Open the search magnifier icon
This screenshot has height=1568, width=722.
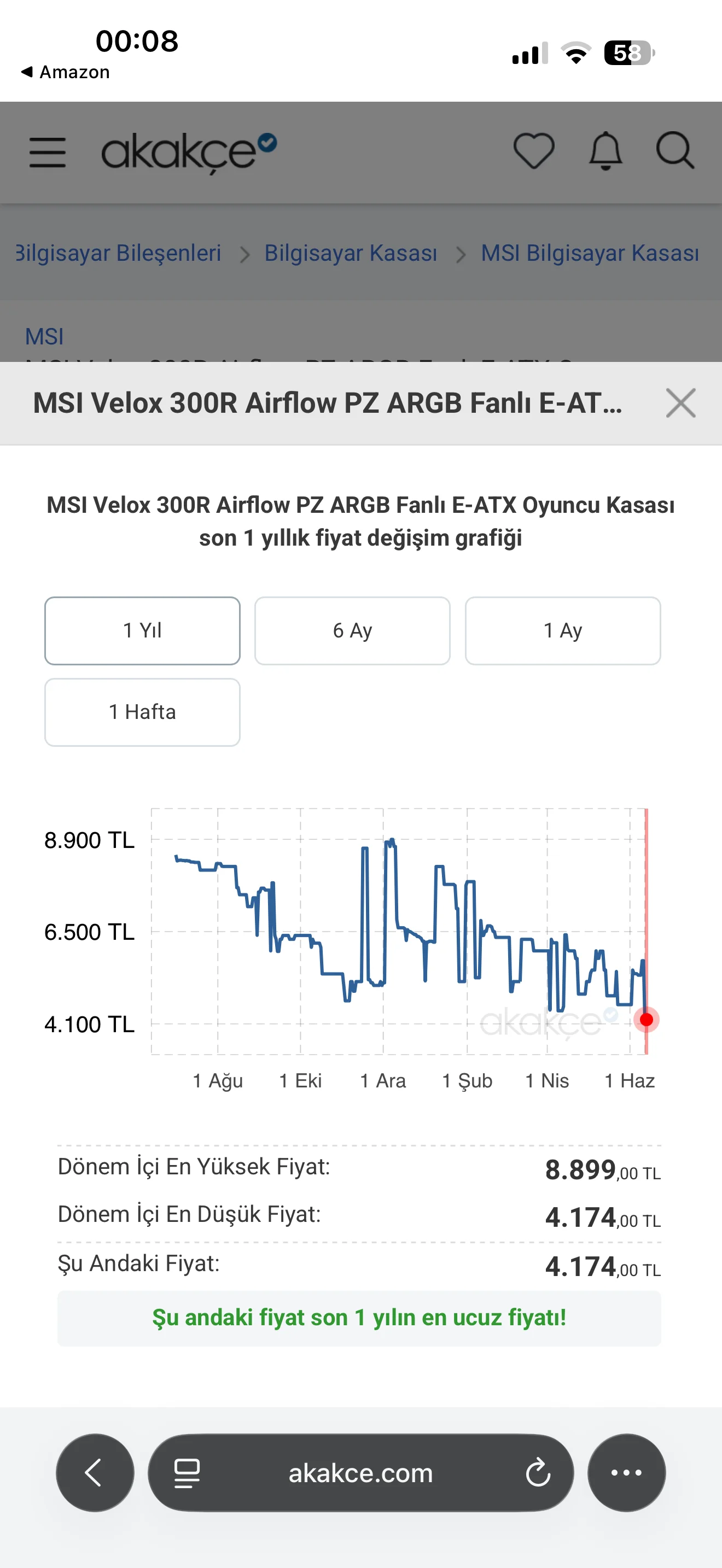[x=675, y=150]
